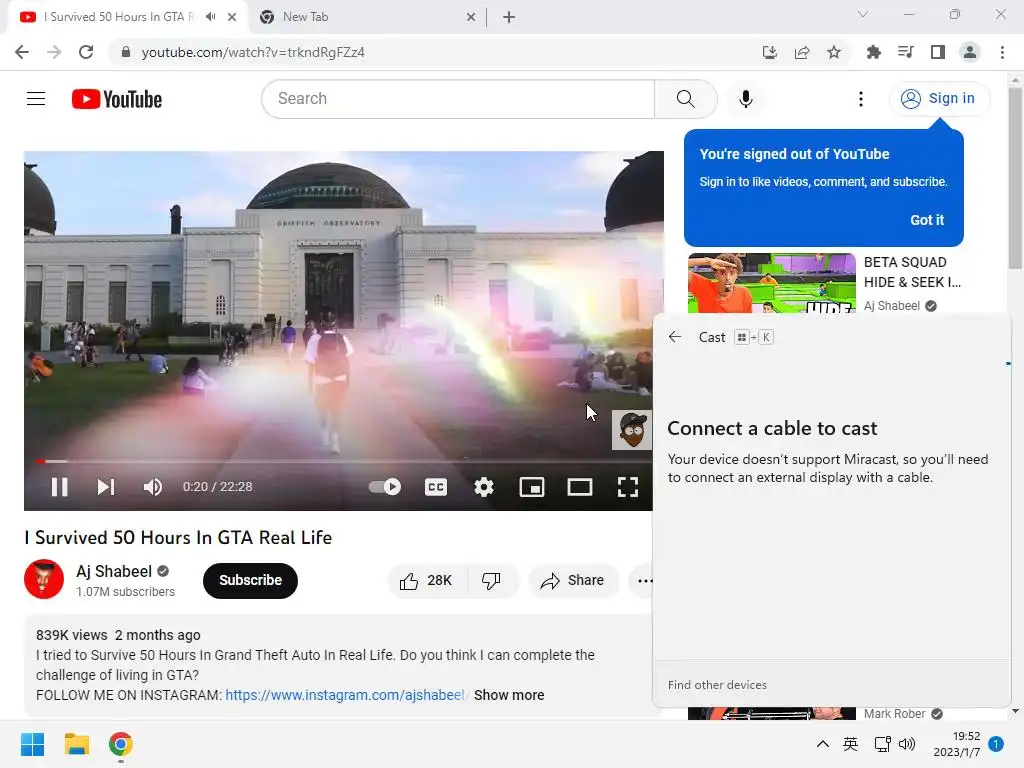Screen dimensions: 1024x768
Task: Open Windows Start menu
Action: coord(33,744)
